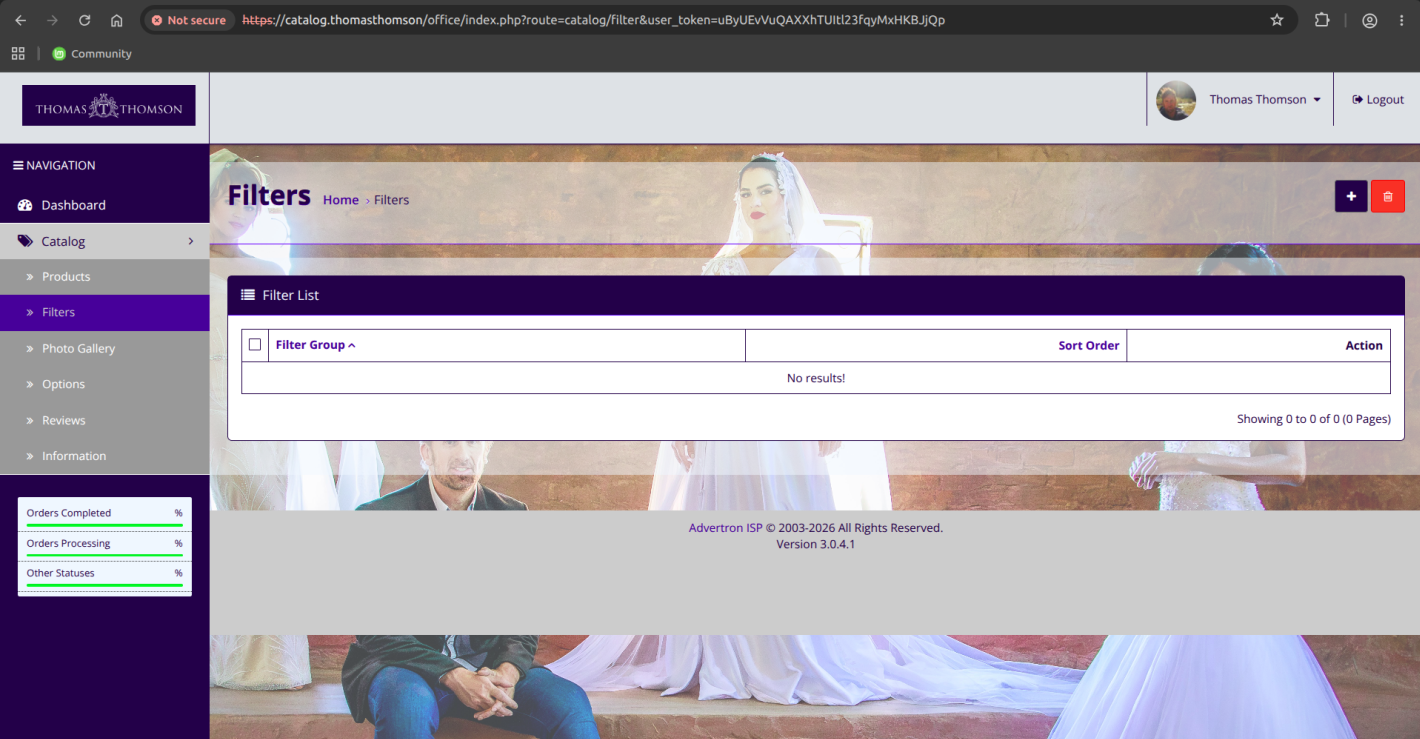
Task: Click the Other Statuses progress bar
Action: 105,585
